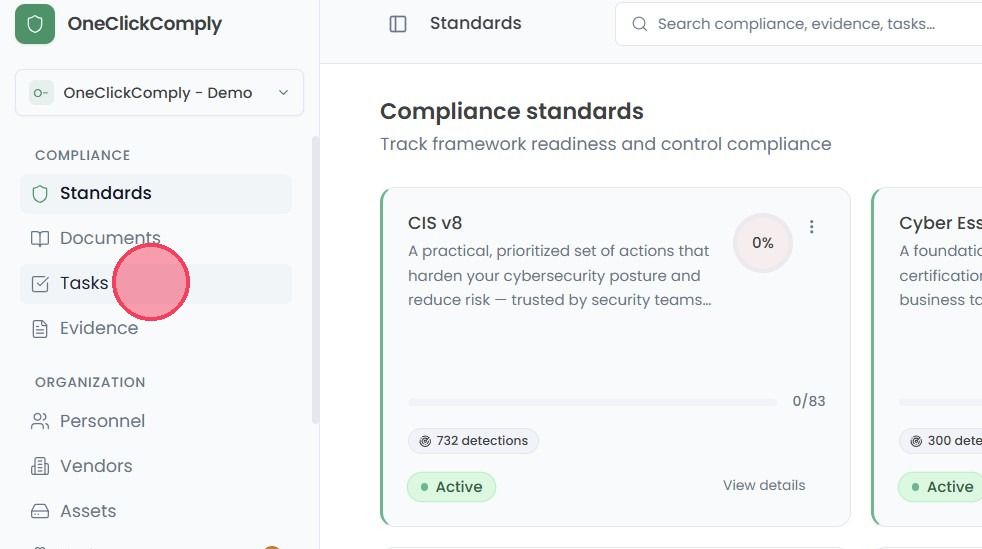Click the Demo organization avatar icon
Image resolution: width=982 pixels, height=549 pixels.
pos(41,93)
